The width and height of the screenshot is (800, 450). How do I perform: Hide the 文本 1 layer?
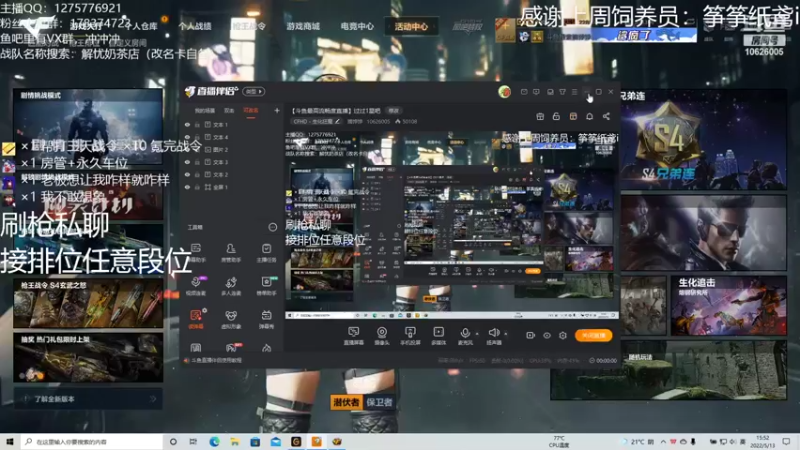click(x=187, y=124)
